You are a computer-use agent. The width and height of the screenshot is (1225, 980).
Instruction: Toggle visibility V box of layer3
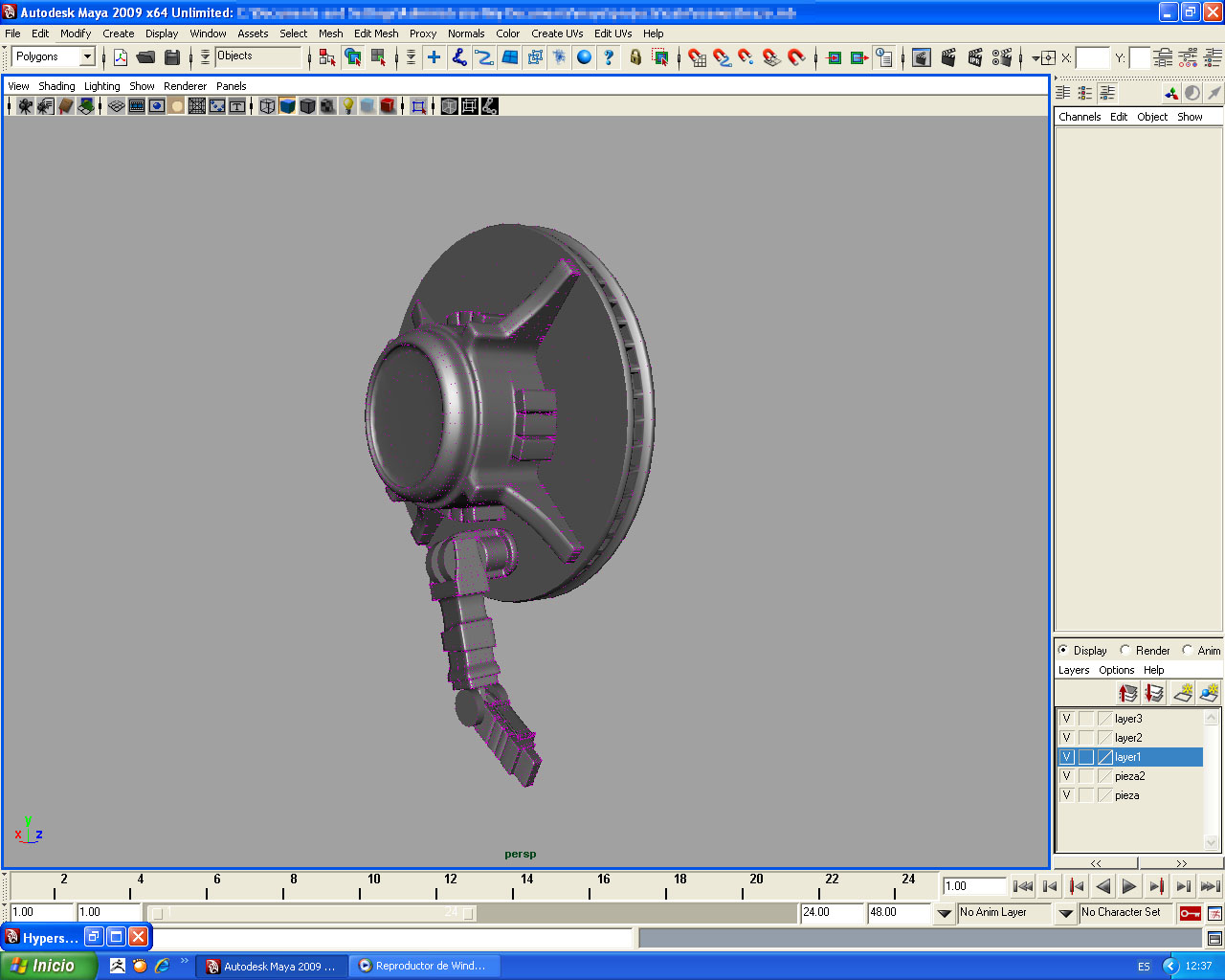tap(1067, 719)
